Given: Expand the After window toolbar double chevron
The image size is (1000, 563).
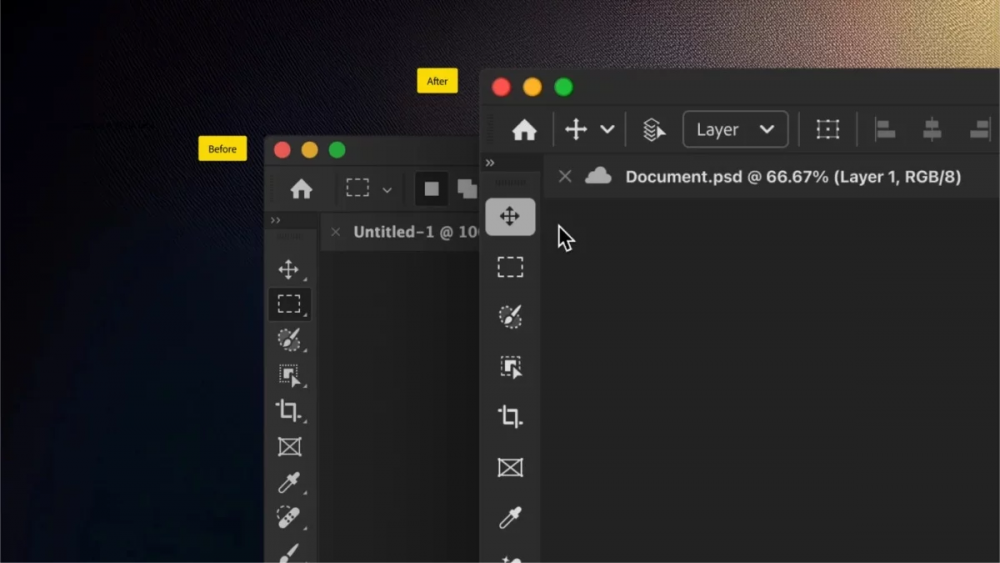Looking at the screenshot, I should [490, 163].
